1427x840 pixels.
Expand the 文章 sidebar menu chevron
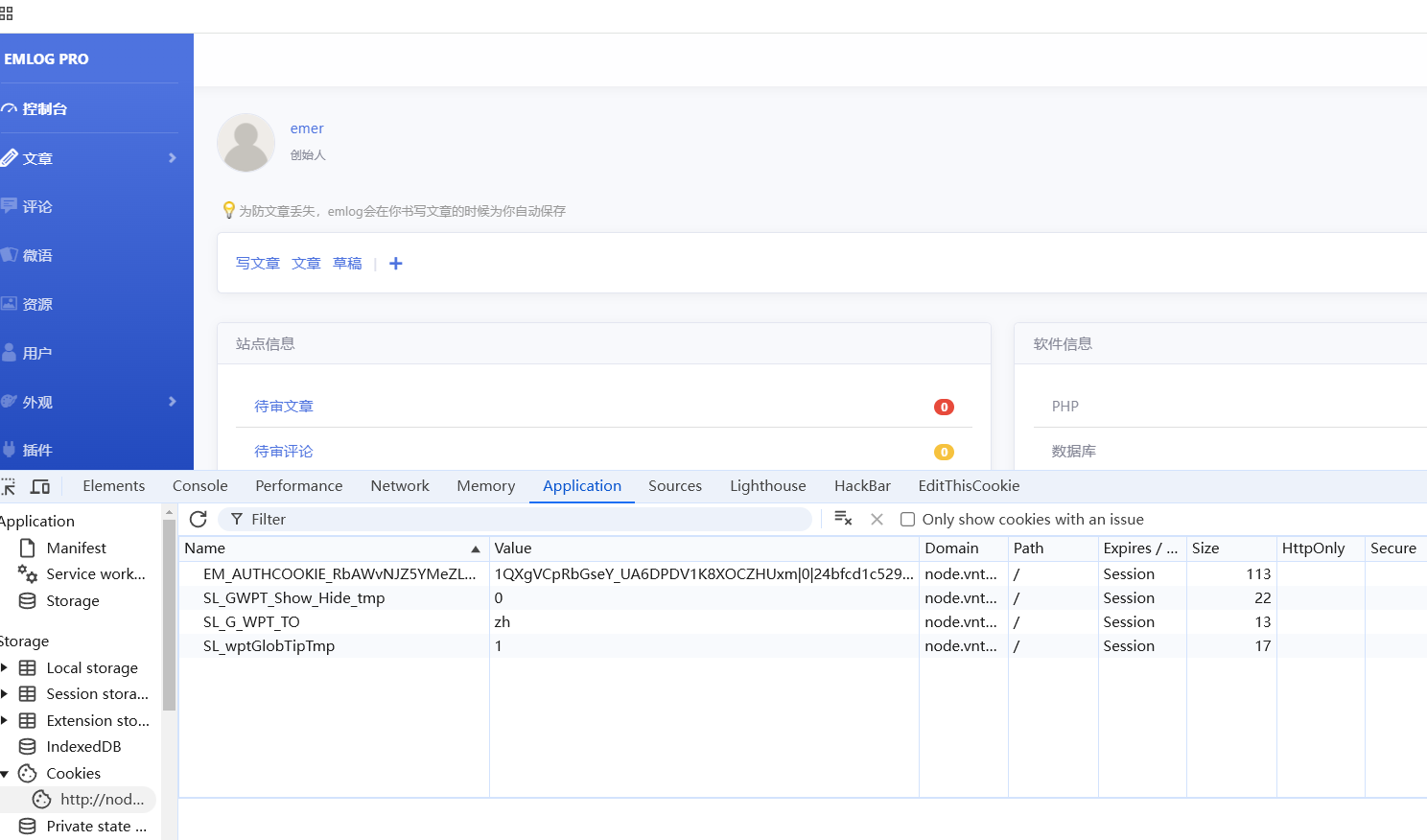173,158
